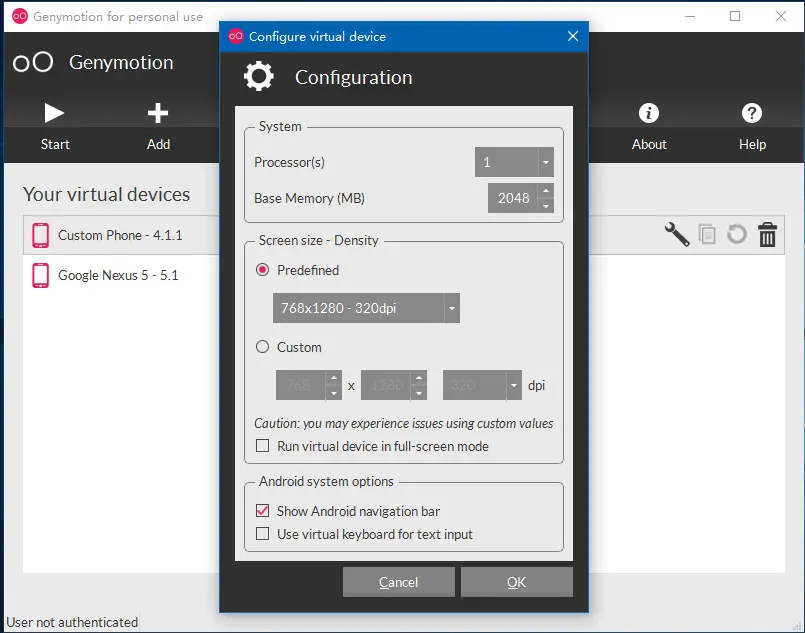Decrease Base Memory with down arrow

click(x=546, y=206)
